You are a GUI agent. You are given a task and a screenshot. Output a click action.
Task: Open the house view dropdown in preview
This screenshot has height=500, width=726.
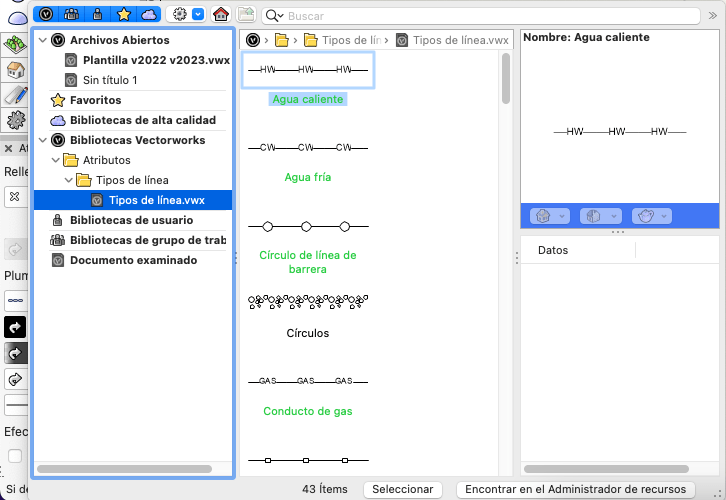[548, 216]
